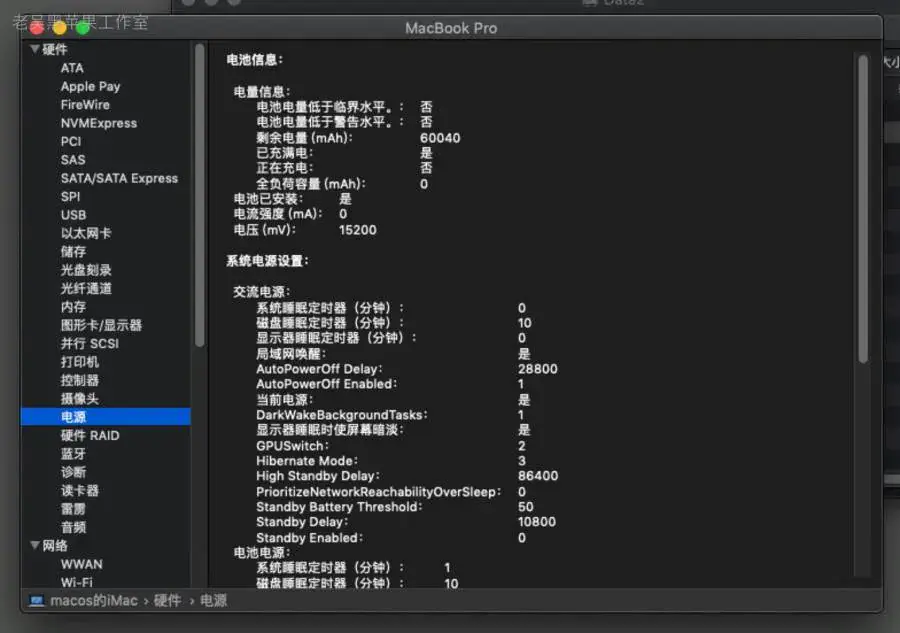Image resolution: width=900 pixels, height=633 pixels.
Task: Click the computer icon in path bar
Action: [37, 601]
